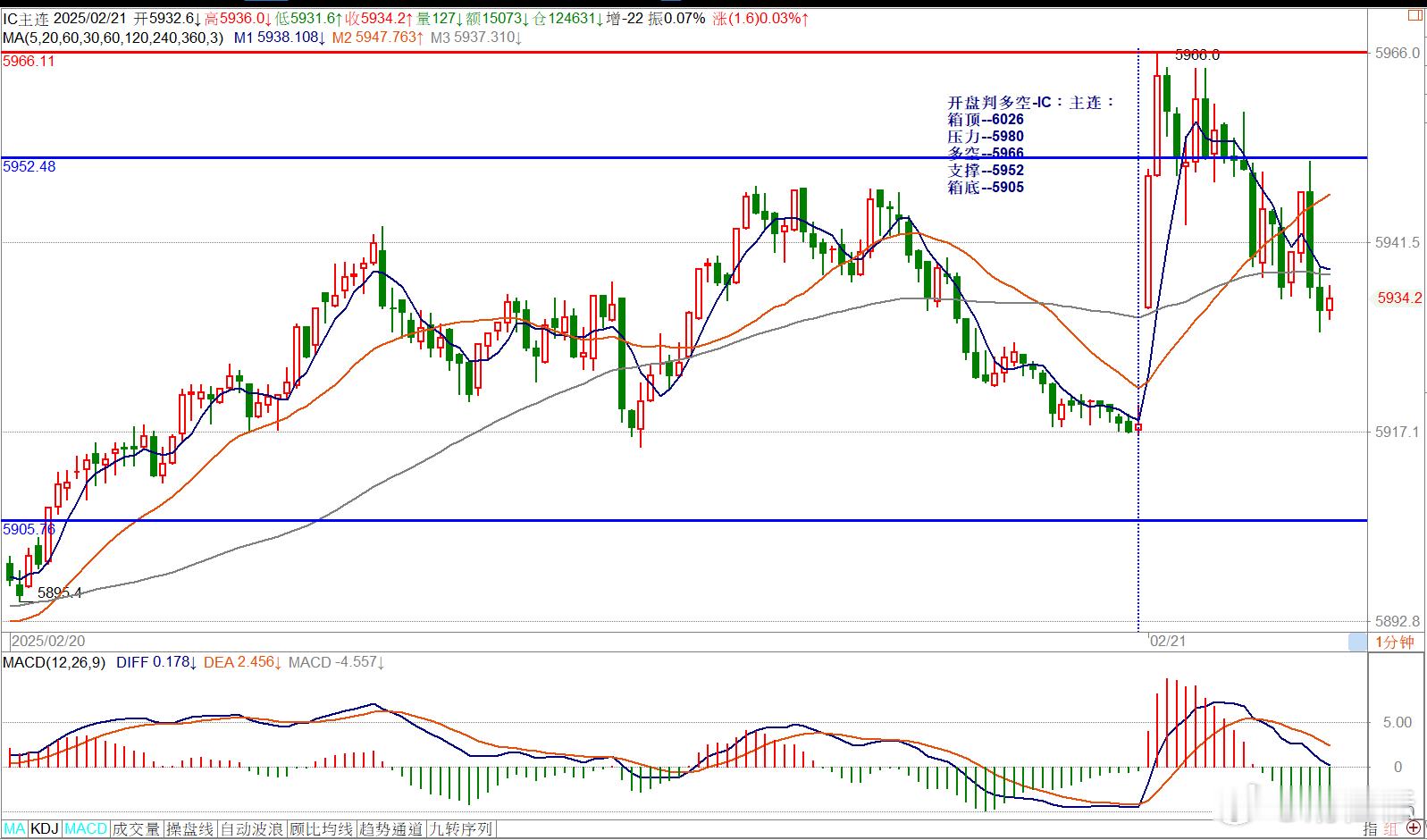Click the MA(5,20,60,30,60,120,240,360,3) parameters label
The image size is (1427, 840).
[x=113, y=38]
